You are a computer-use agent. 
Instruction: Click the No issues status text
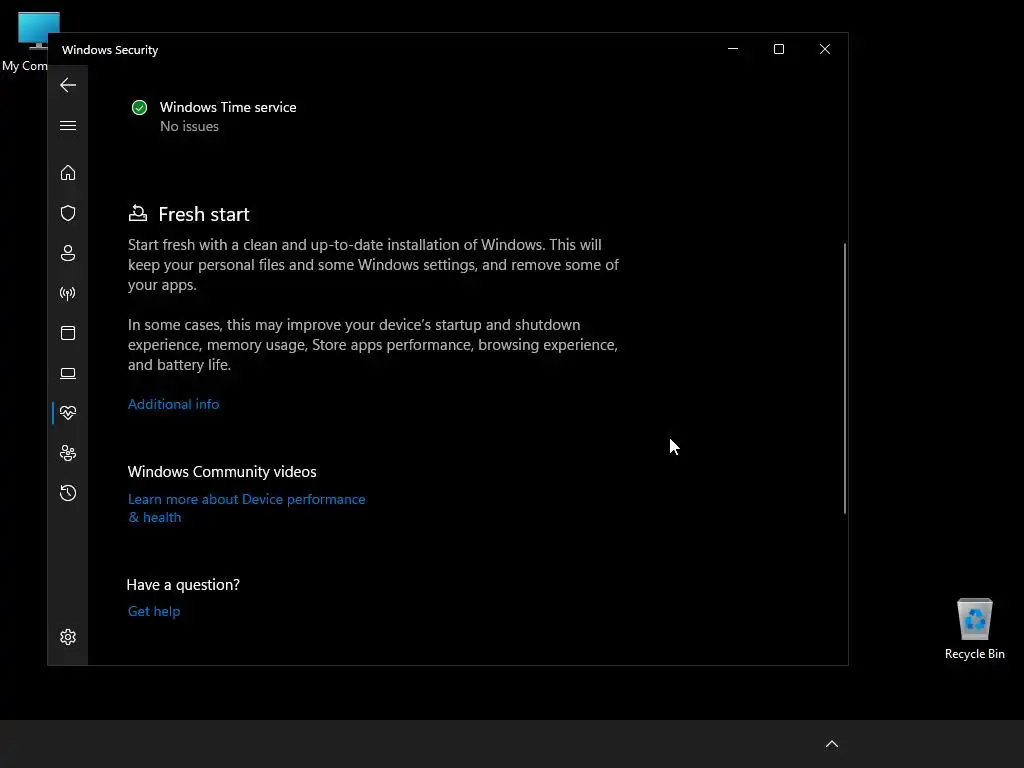(x=189, y=127)
